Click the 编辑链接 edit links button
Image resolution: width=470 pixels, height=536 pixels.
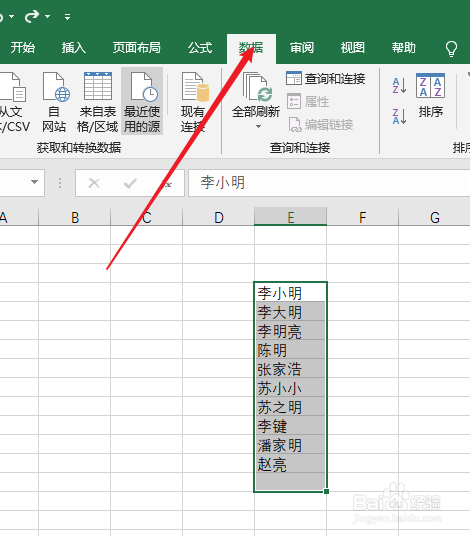click(x=321, y=125)
